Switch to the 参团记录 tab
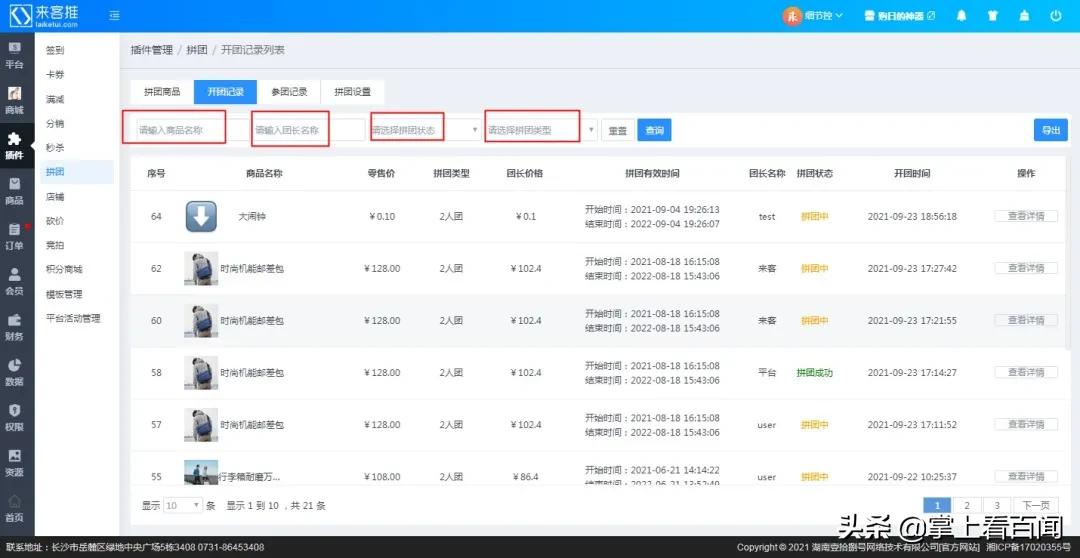The width and height of the screenshot is (1080, 558). [289, 92]
